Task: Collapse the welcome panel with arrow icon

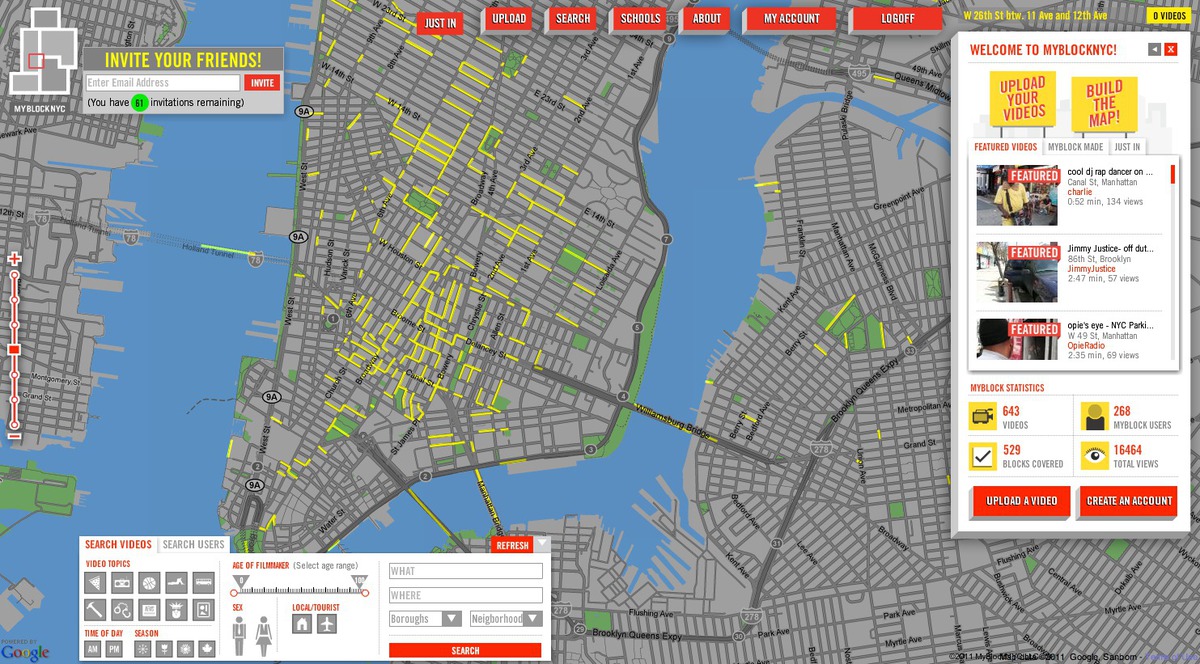Action: [1154, 49]
